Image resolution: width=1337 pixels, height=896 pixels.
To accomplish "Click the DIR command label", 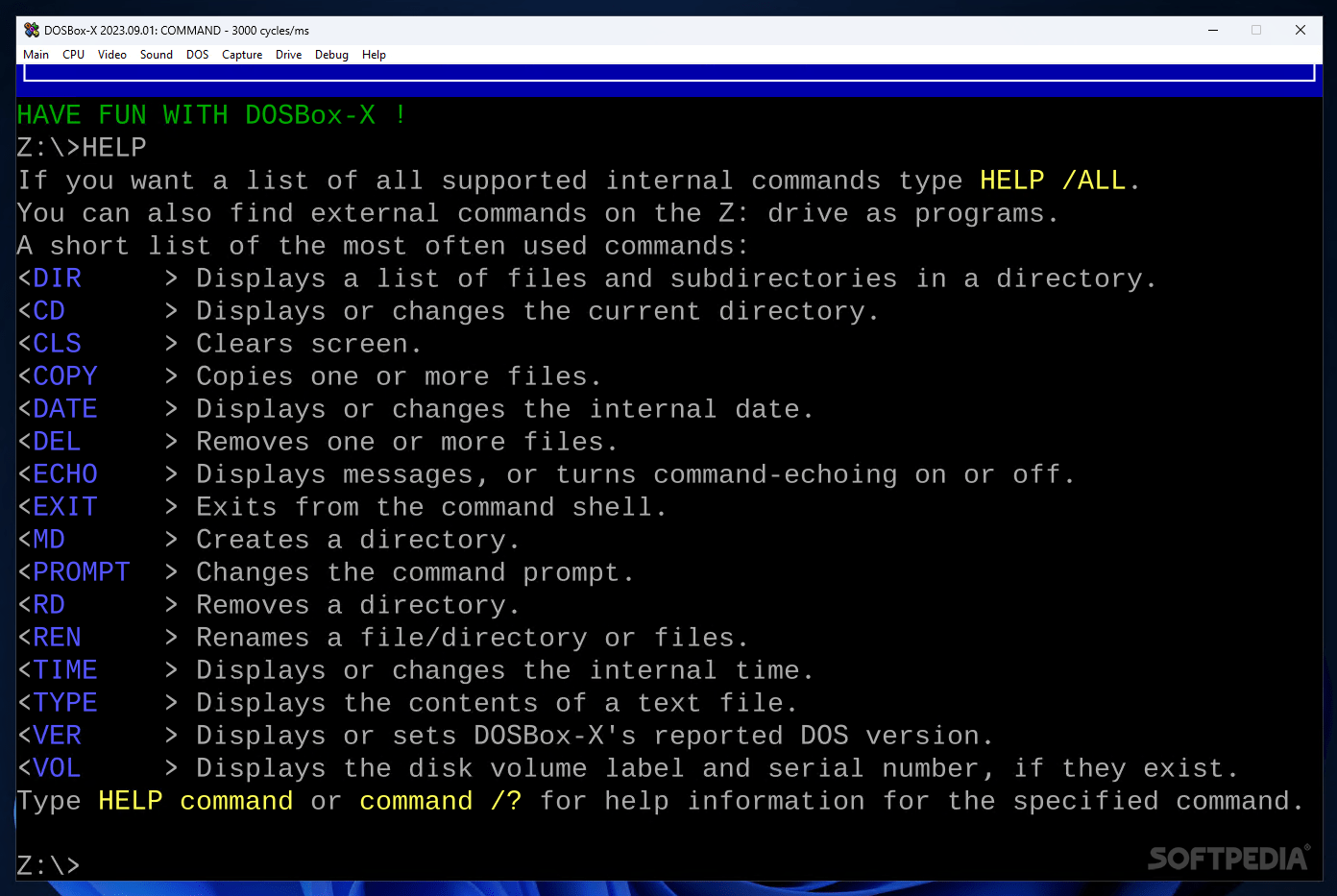I will (57, 278).
